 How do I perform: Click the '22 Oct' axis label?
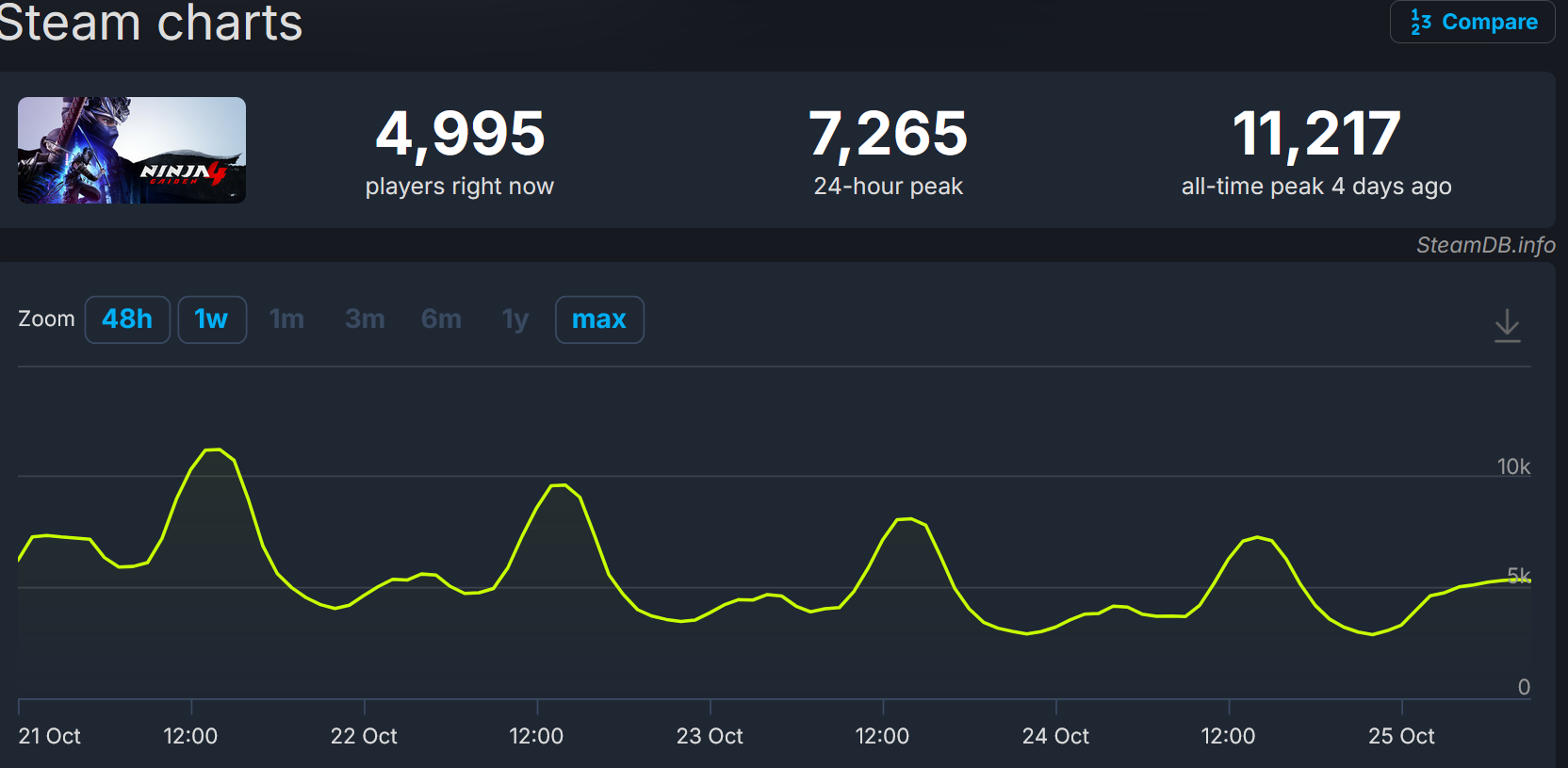pos(364,736)
